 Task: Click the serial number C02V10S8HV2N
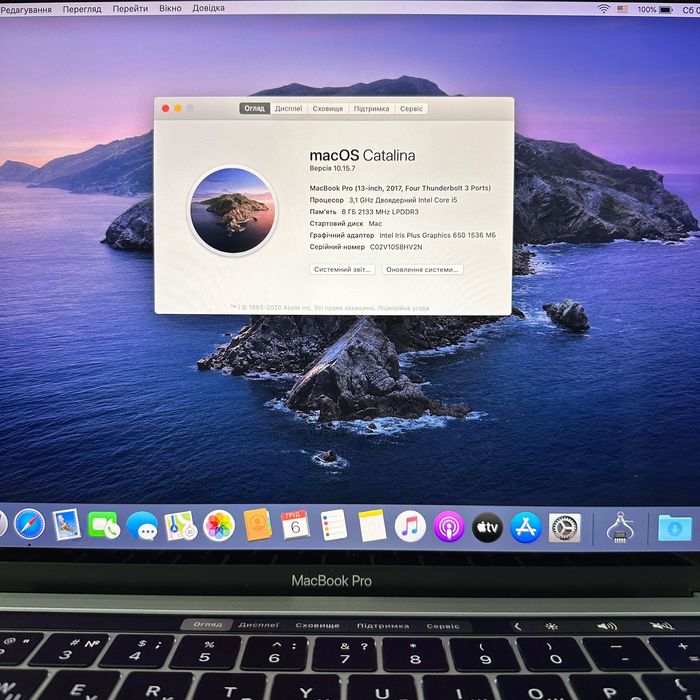pyautogui.click(x=396, y=247)
